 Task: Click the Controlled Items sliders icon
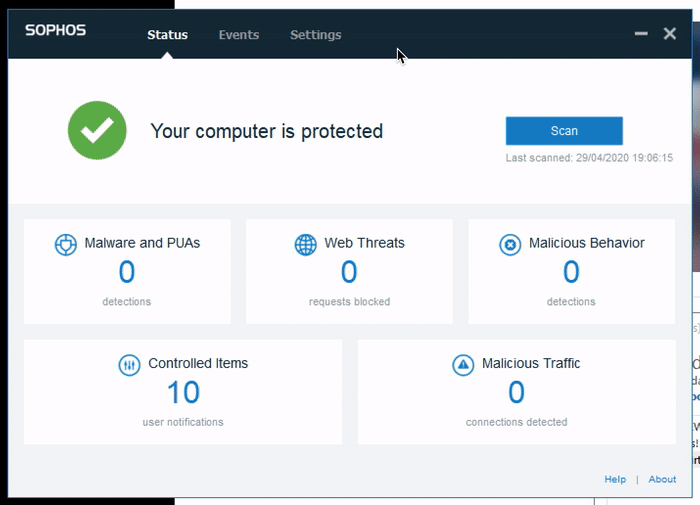(129, 365)
